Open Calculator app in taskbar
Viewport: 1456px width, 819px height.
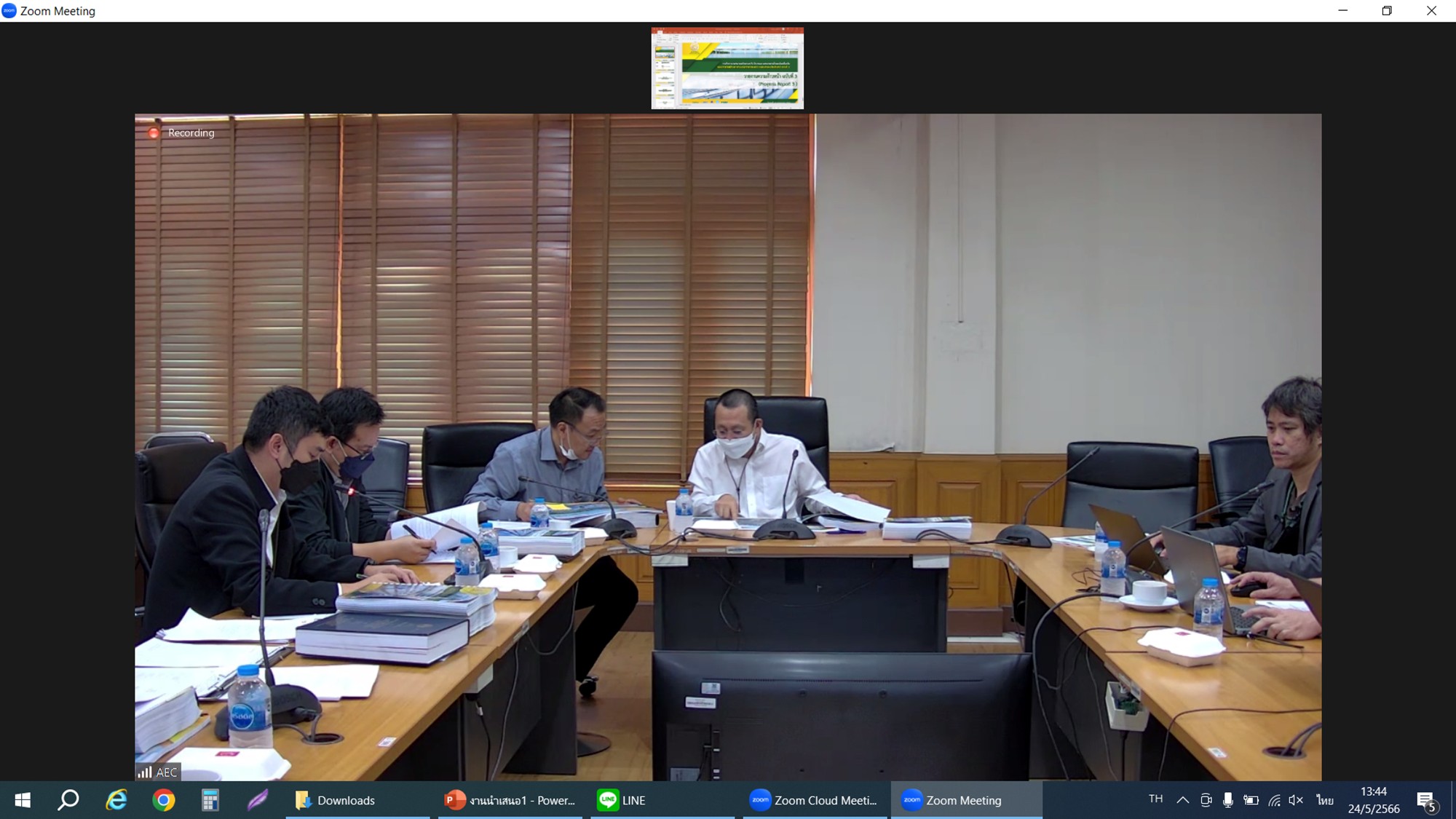210,800
